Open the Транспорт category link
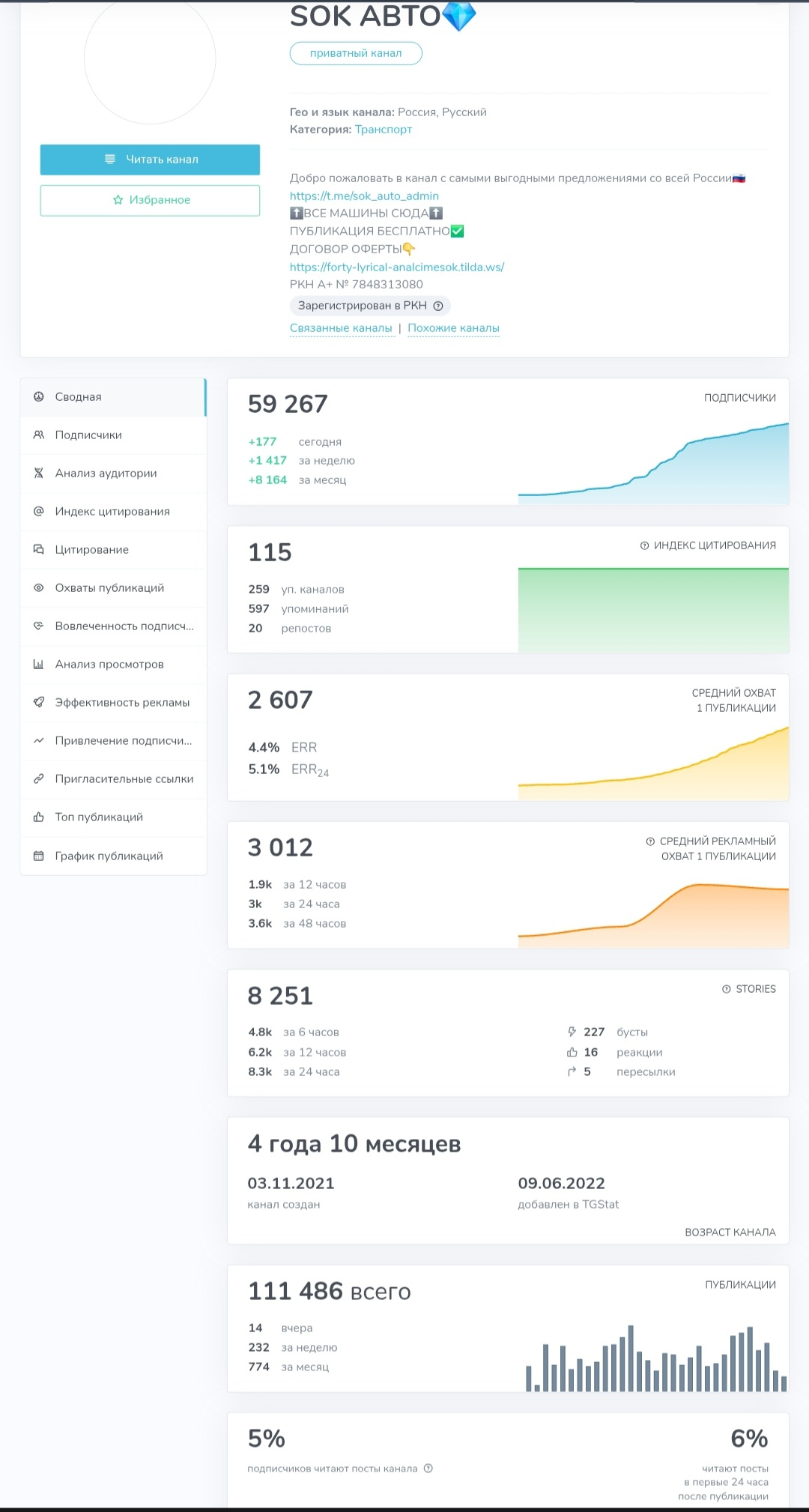Image resolution: width=809 pixels, height=1512 pixels. pos(384,129)
